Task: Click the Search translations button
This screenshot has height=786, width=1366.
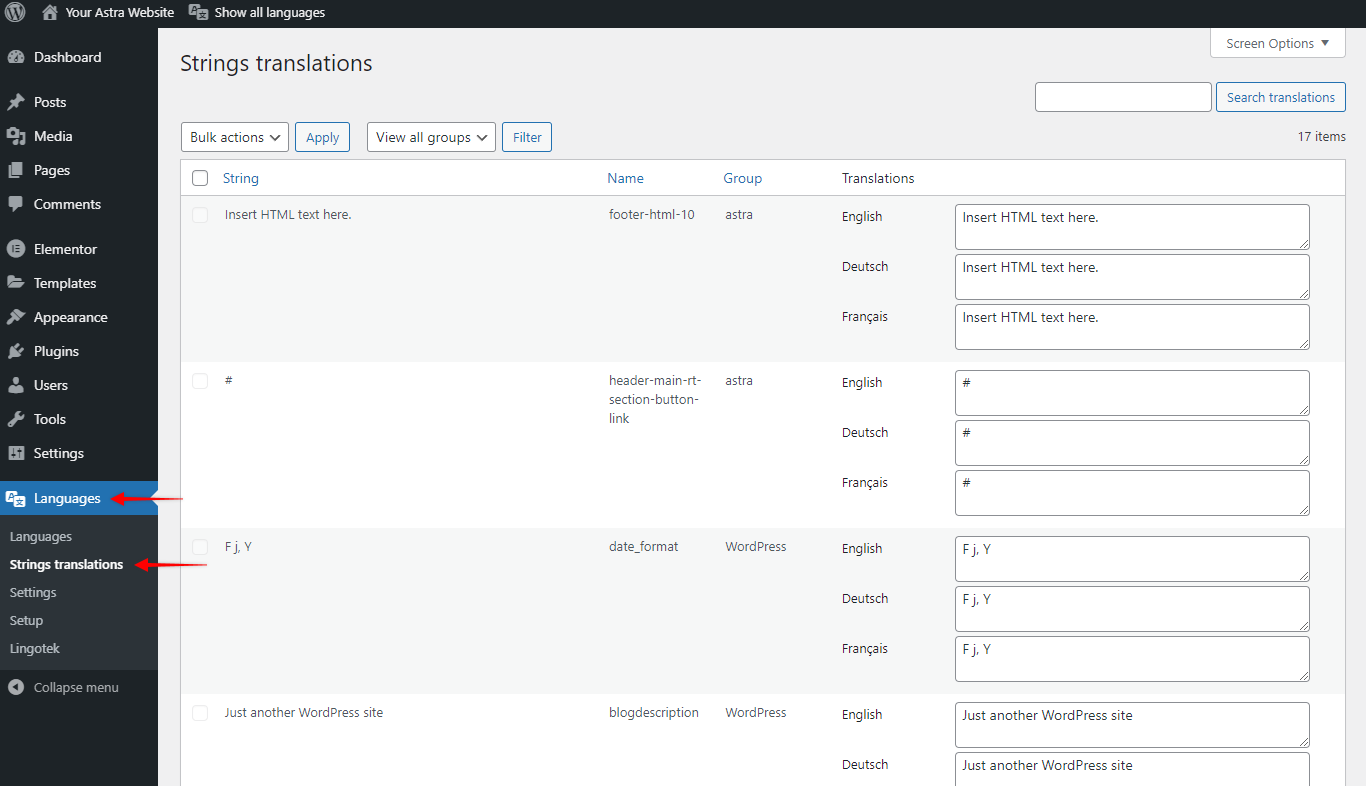Action: (x=1280, y=97)
